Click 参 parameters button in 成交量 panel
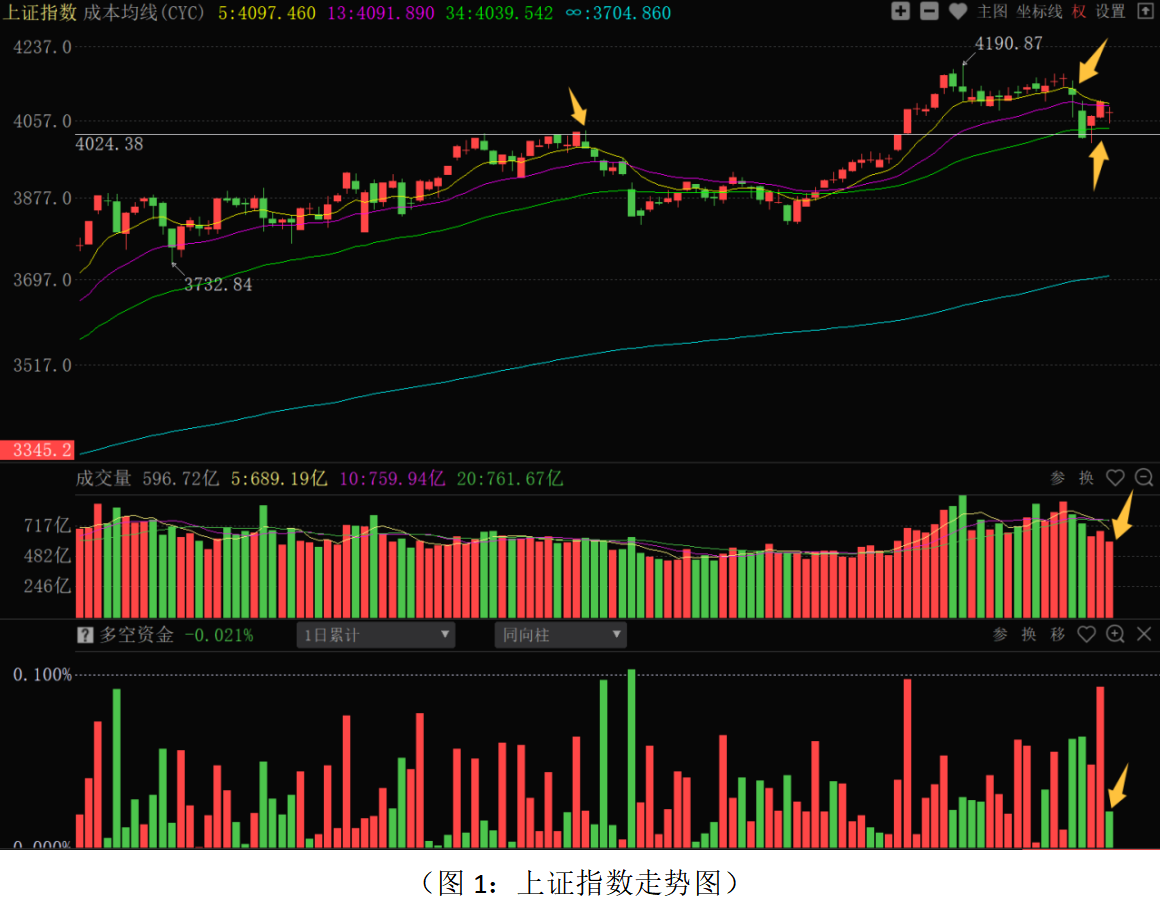This screenshot has width=1160, height=905. 1058,478
